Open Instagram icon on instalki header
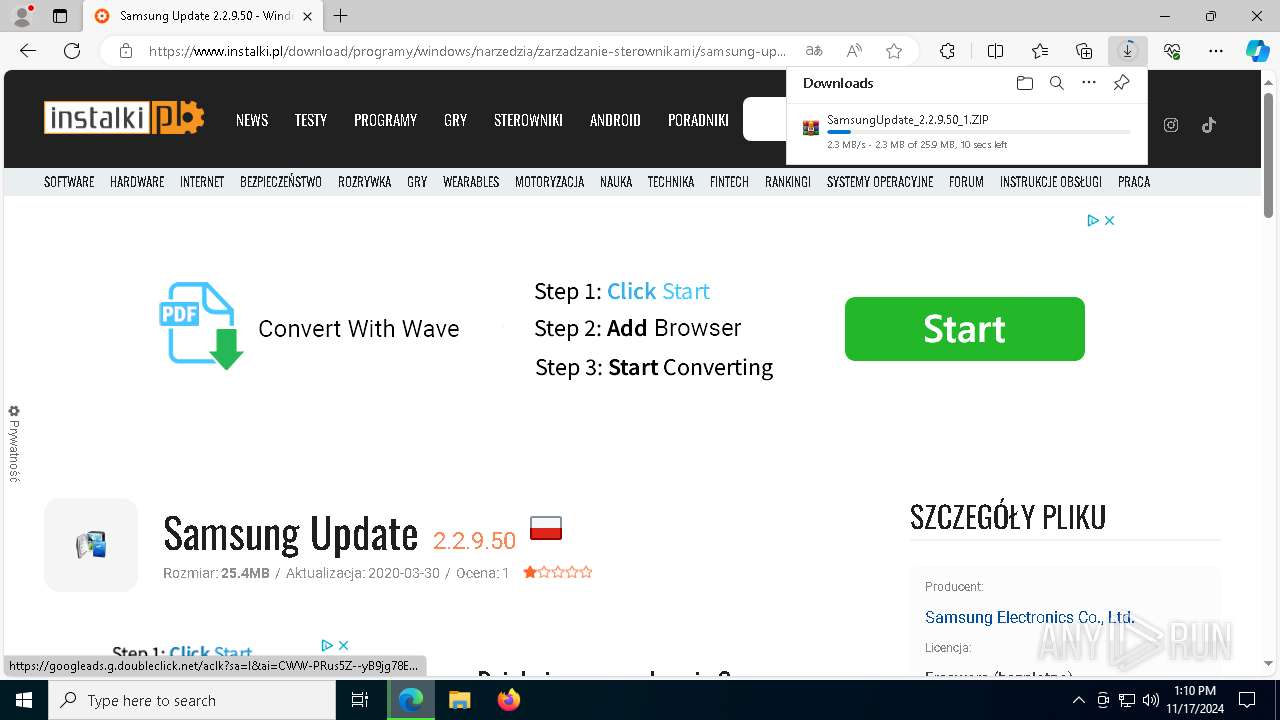 tap(1171, 125)
